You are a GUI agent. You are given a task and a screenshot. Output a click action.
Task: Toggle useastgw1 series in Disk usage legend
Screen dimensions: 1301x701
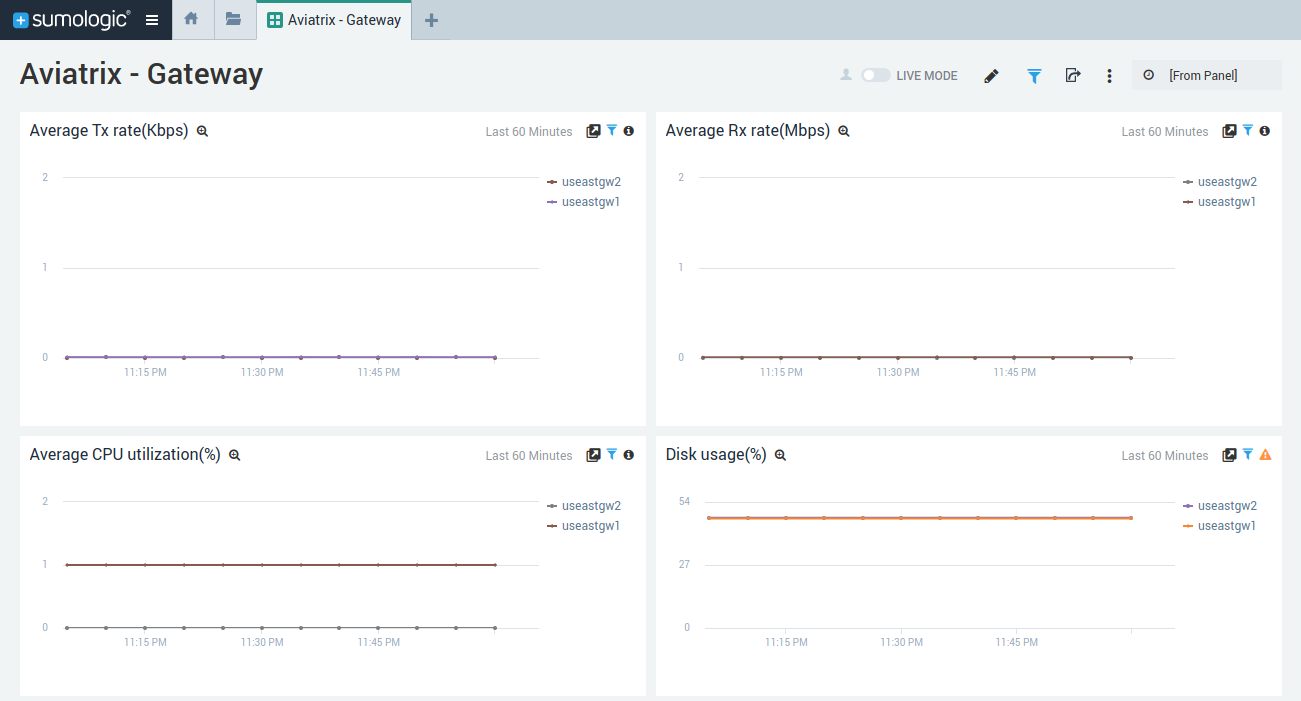pos(1220,526)
